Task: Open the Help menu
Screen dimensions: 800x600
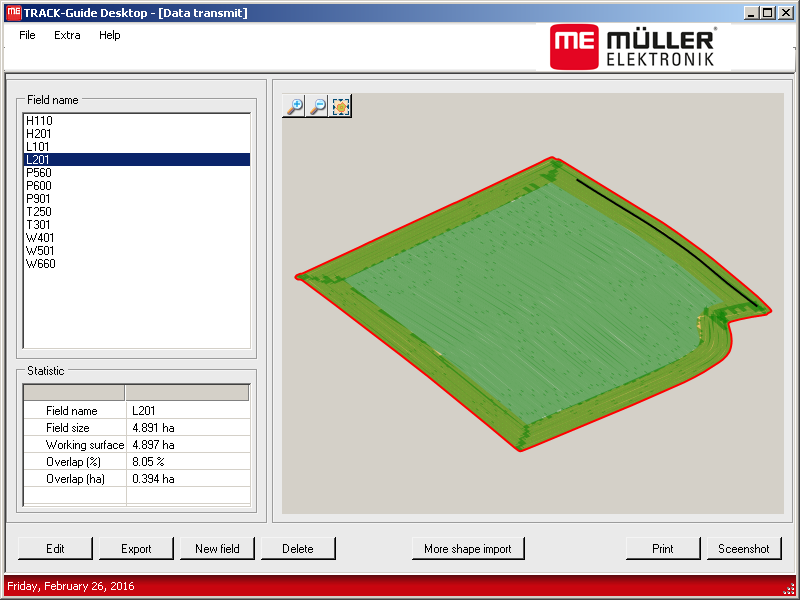Action: 109,35
